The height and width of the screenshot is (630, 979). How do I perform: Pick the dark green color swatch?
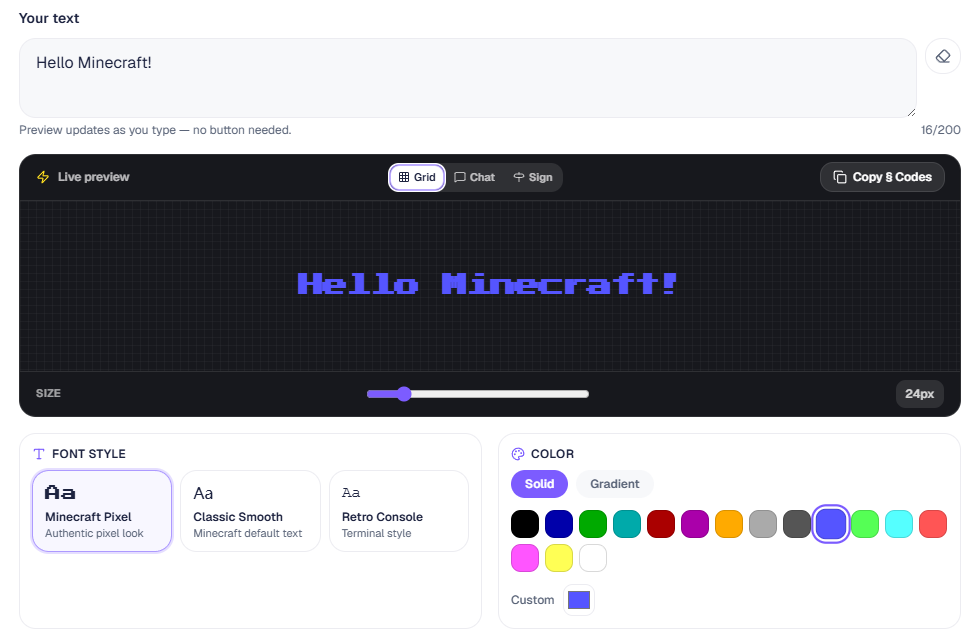593,524
